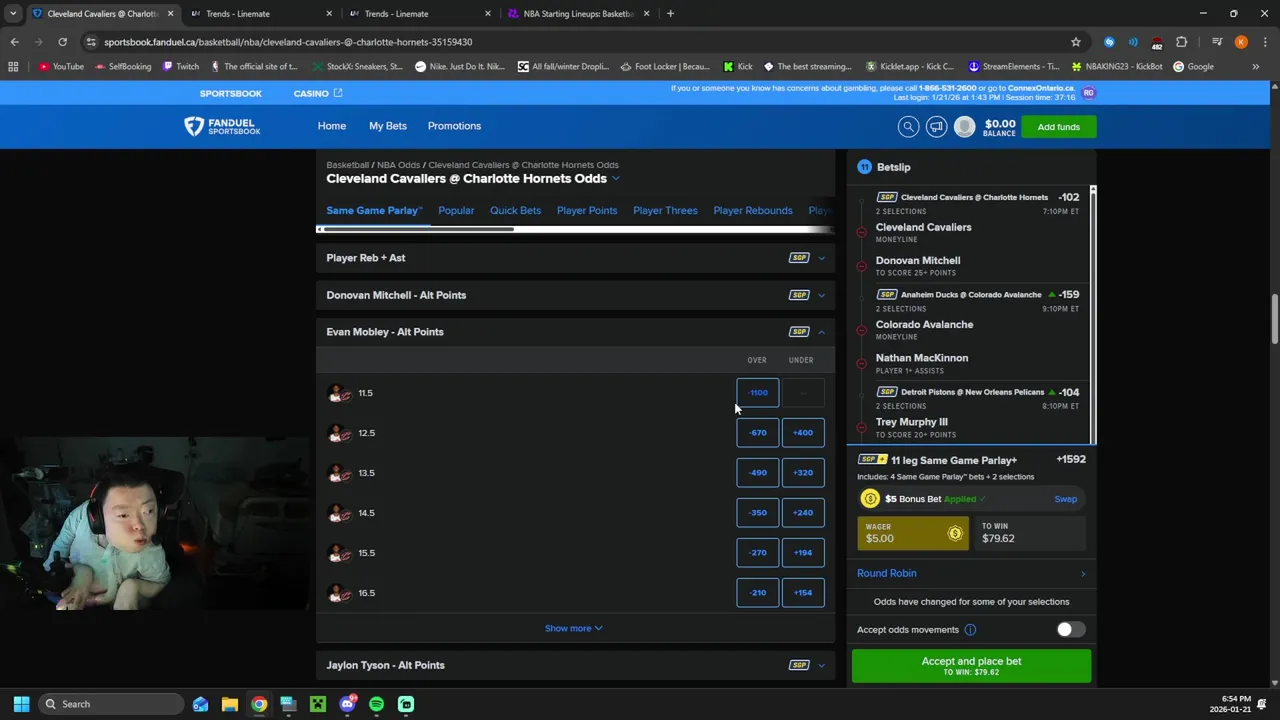Remove Trey Murphy III leg from betslip

click(x=861, y=428)
